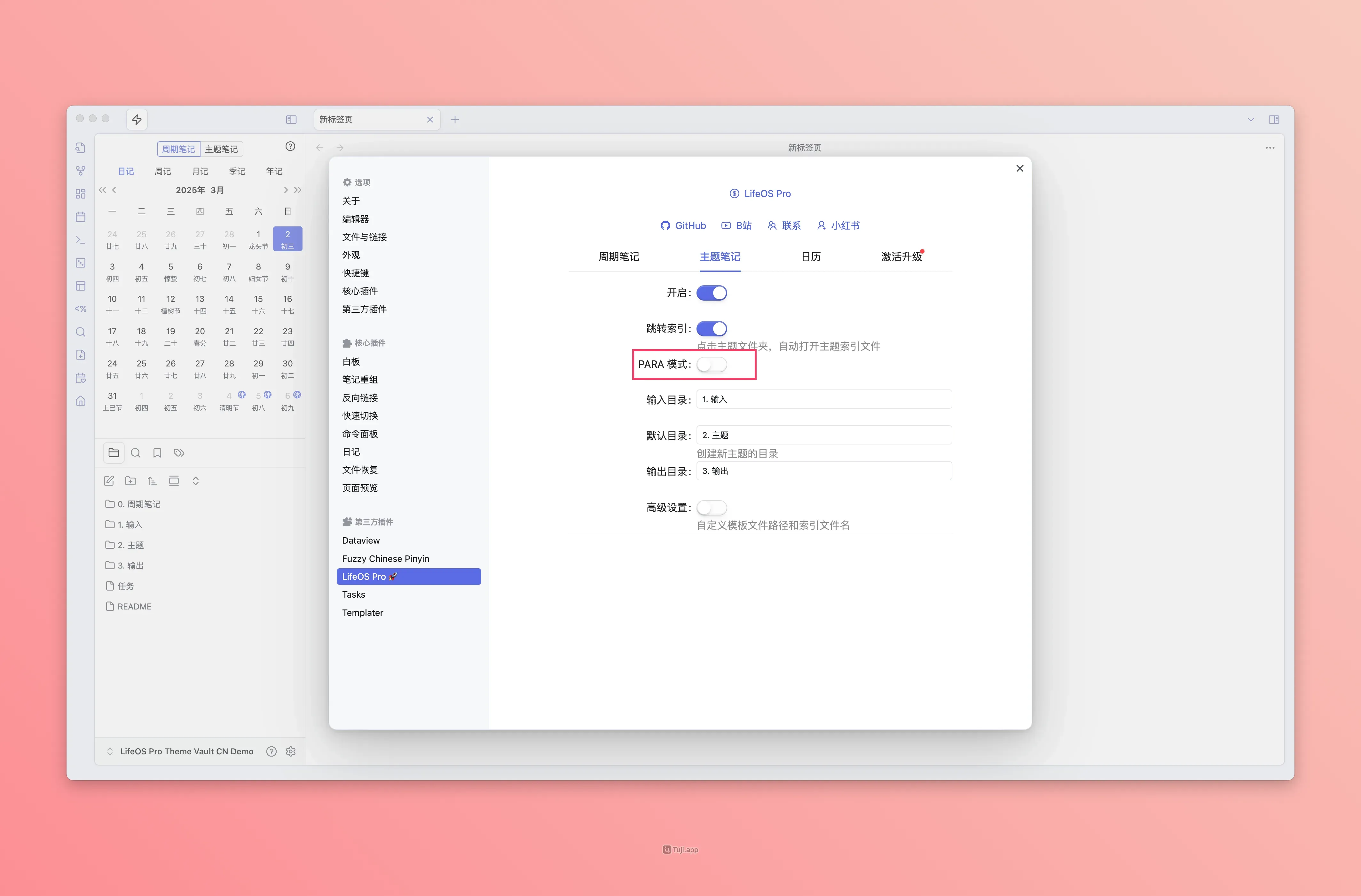The image size is (1361, 896).
Task: Open the 日历 settings tab
Action: [810, 257]
